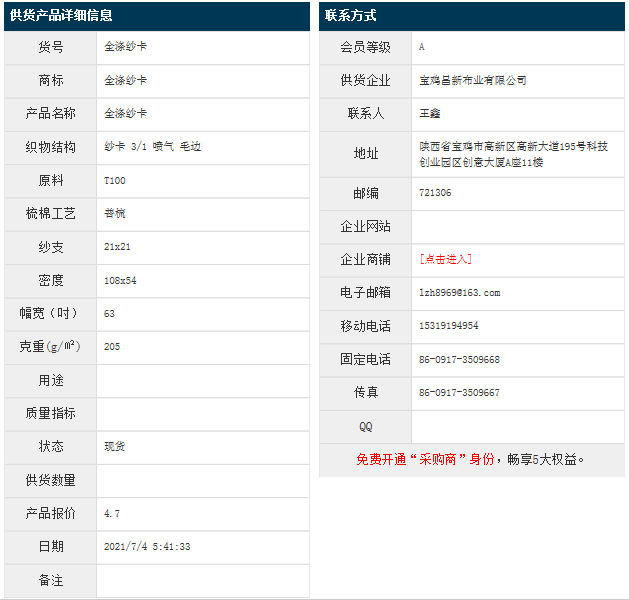
Task: Click the mobile number 15319194954
Action: pyautogui.click(x=448, y=326)
